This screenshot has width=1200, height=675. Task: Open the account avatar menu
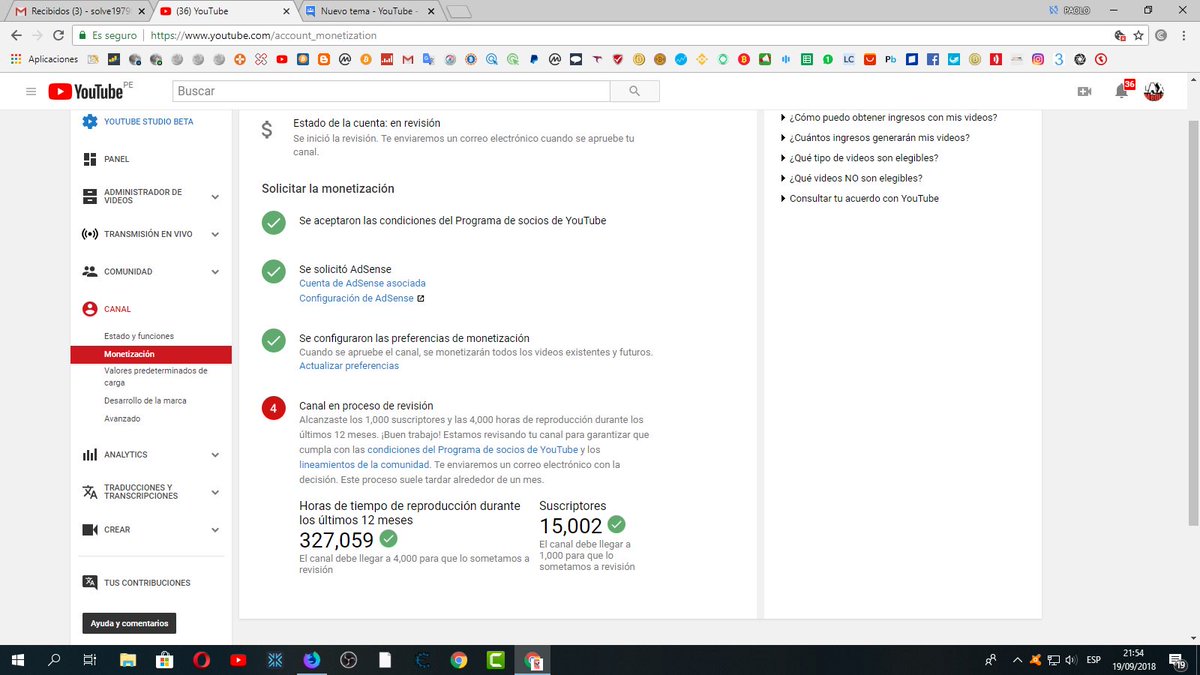click(x=1153, y=91)
